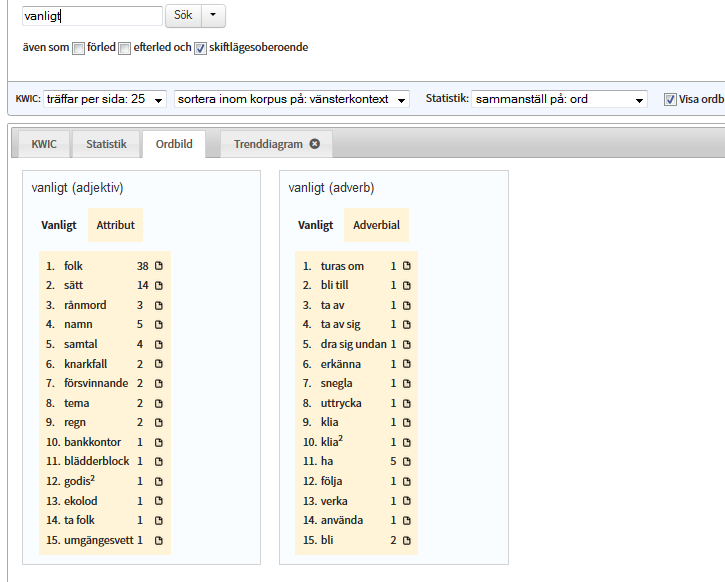Open the sortera inom korpus dropdown
The image size is (725, 582).
(x=292, y=99)
